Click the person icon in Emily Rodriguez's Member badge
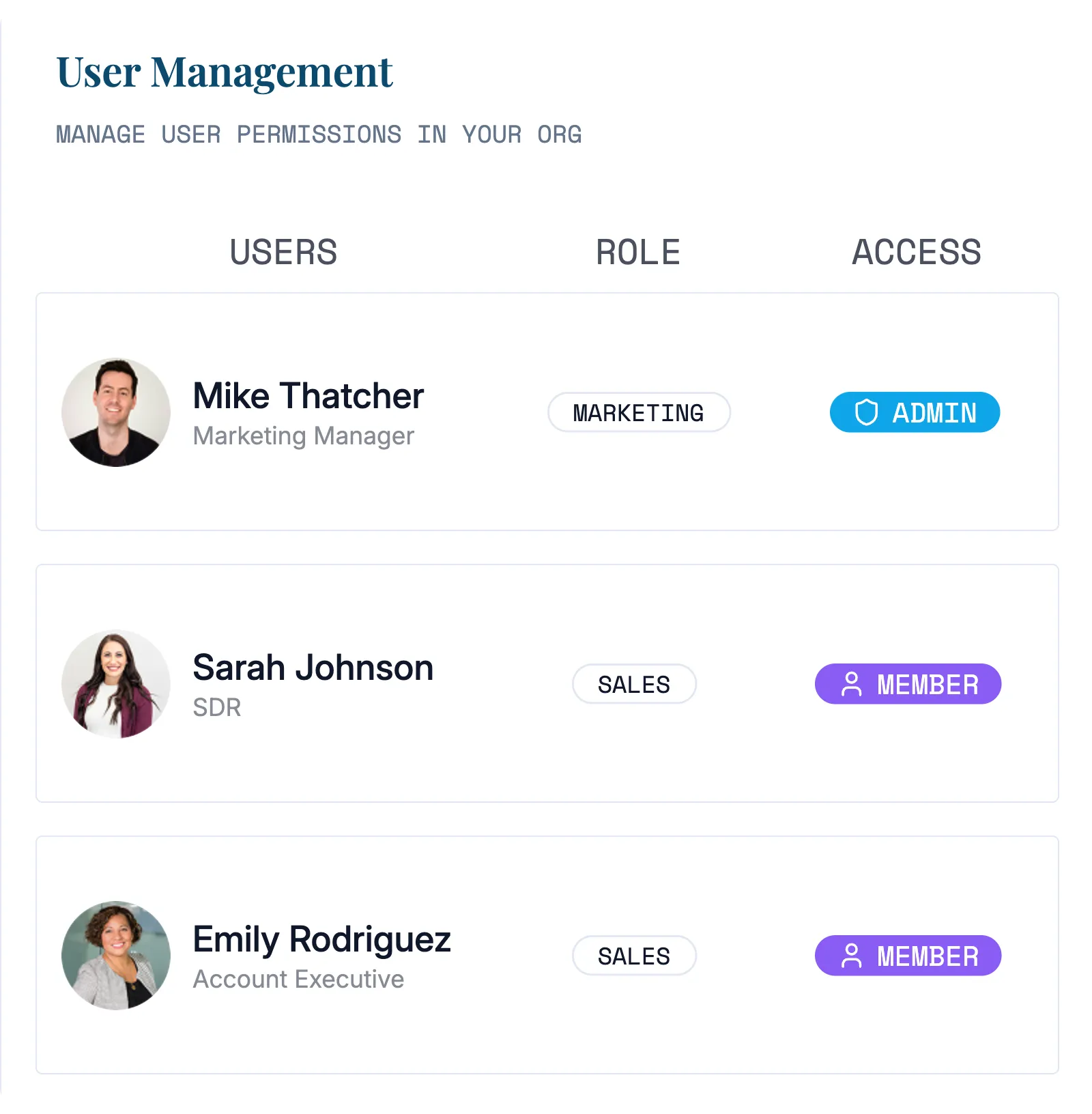The height and width of the screenshot is (1114, 1092). pos(852,956)
